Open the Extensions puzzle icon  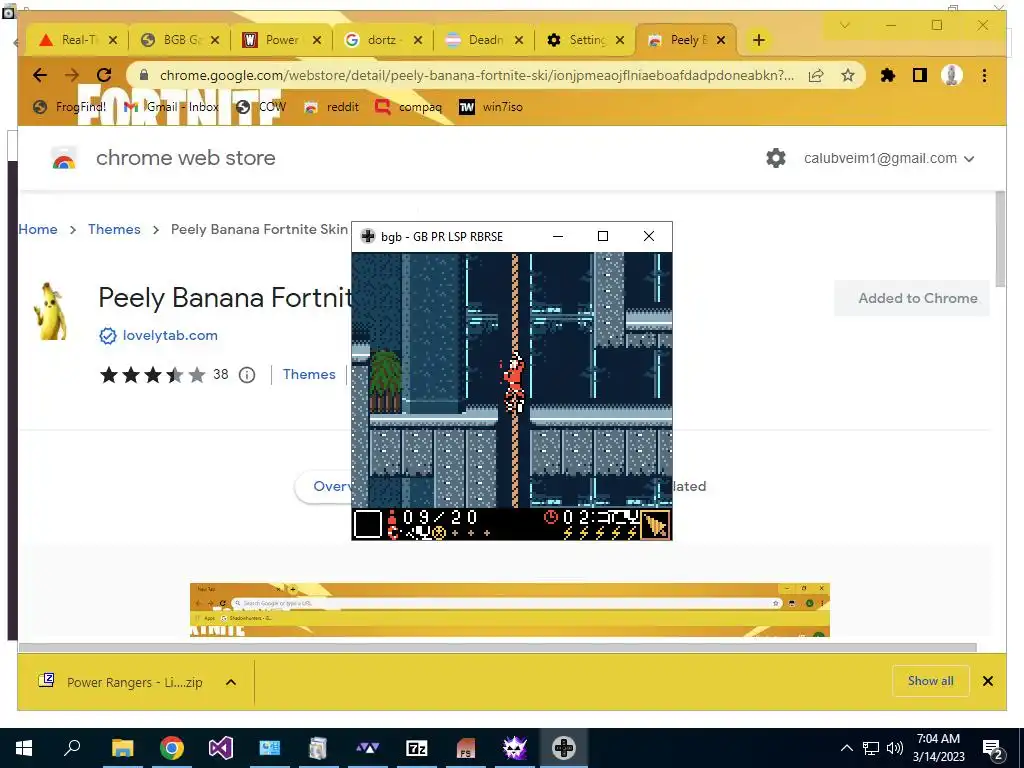(888, 75)
